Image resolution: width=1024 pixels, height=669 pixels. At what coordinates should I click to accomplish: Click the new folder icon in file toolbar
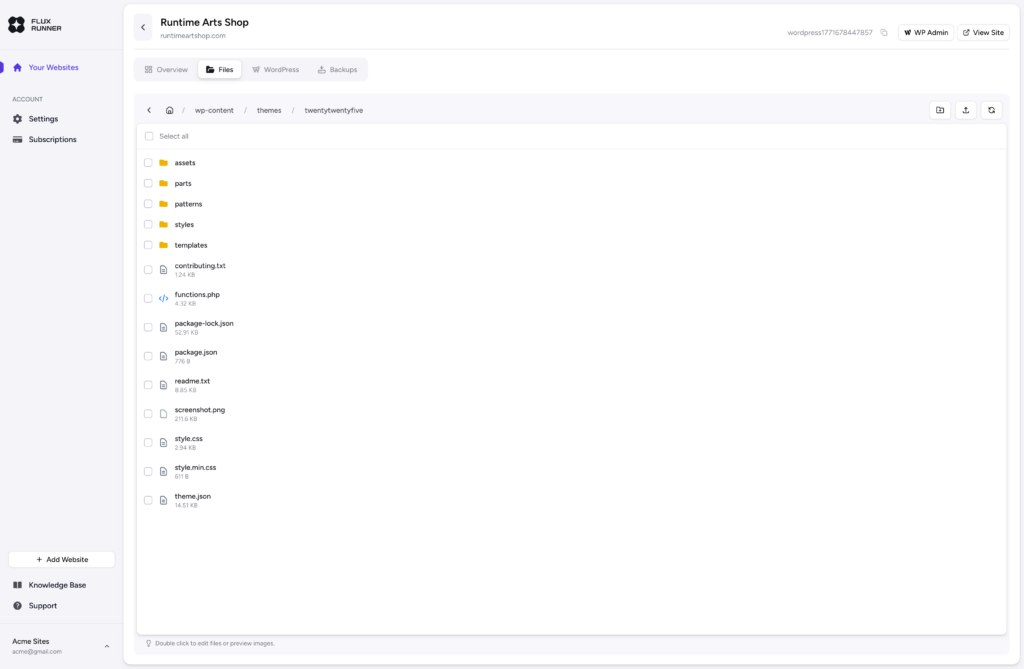tap(939, 110)
